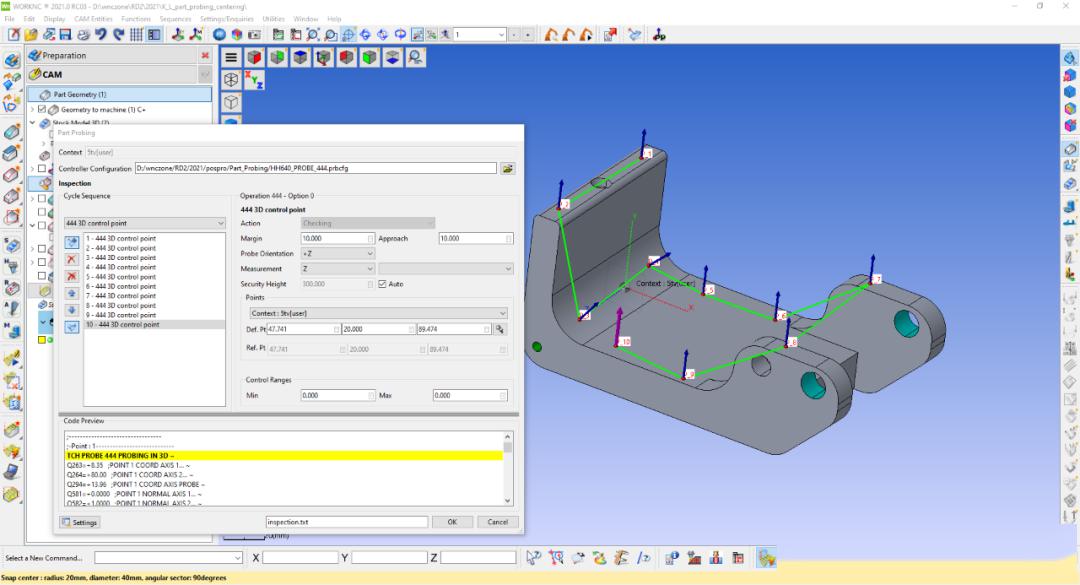Open the Probe Orientation dropdown
This screenshot has height=585, width=1080.
(x=338, y=254)
